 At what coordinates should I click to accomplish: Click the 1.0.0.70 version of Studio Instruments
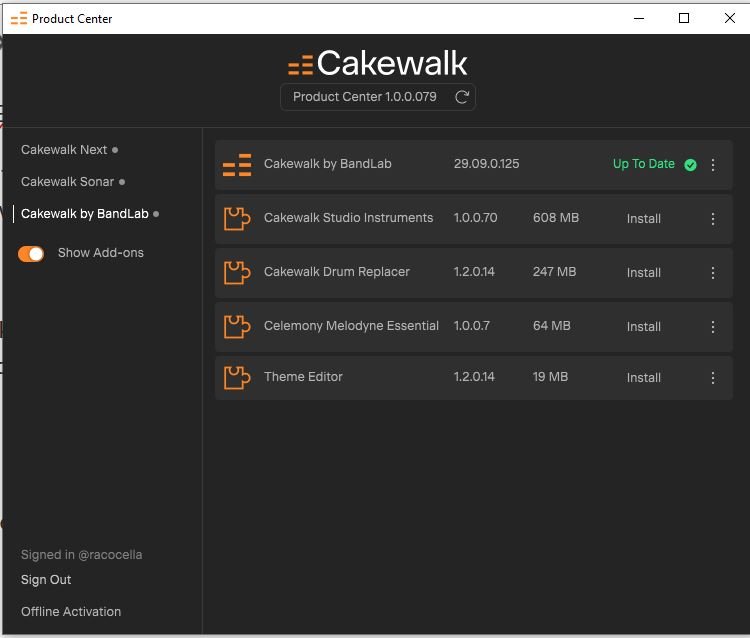(x=475, y=218)
